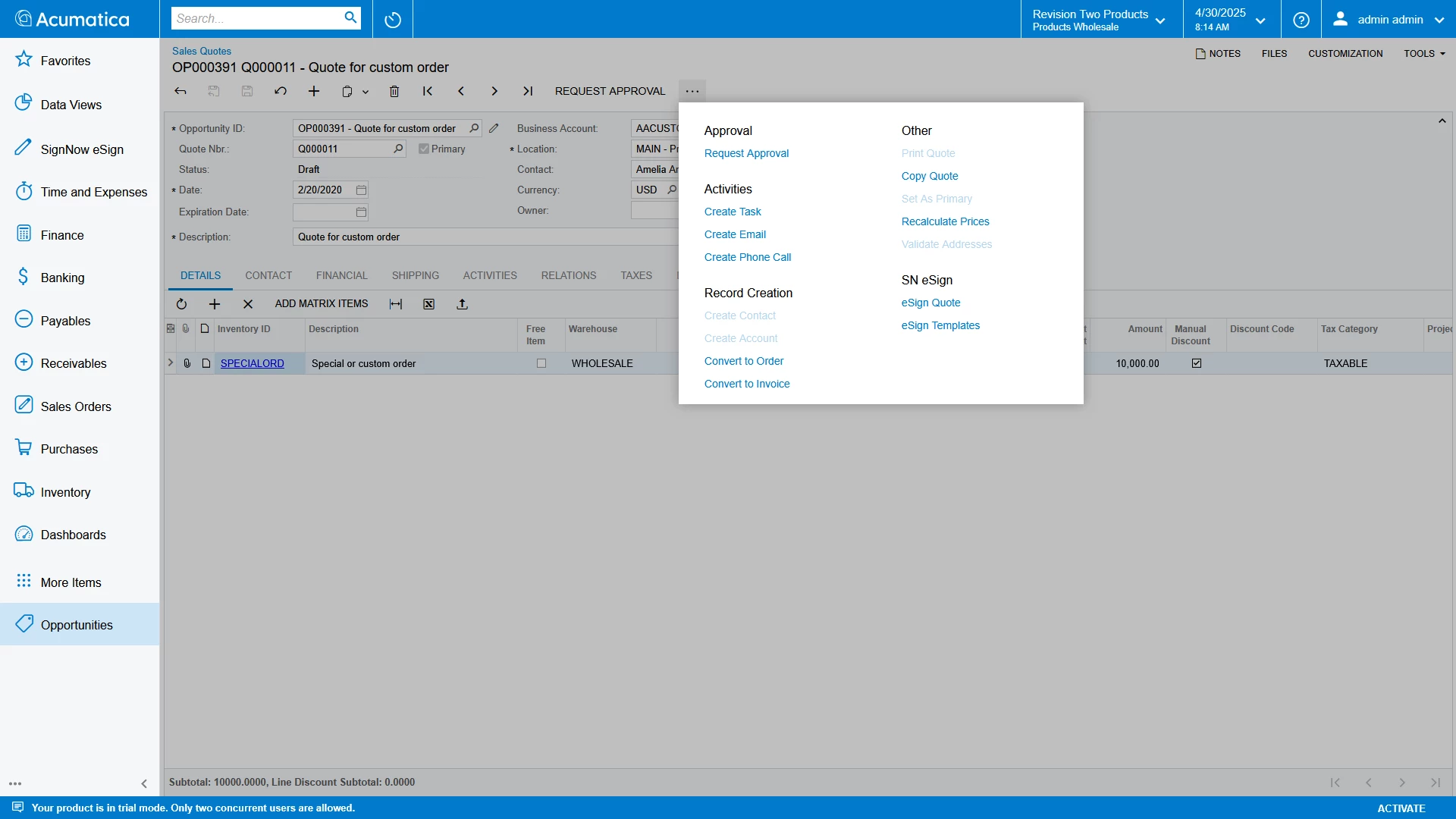Select Convert to Order menu item
The image size is (1456, 819).
[x=744, y=361]
